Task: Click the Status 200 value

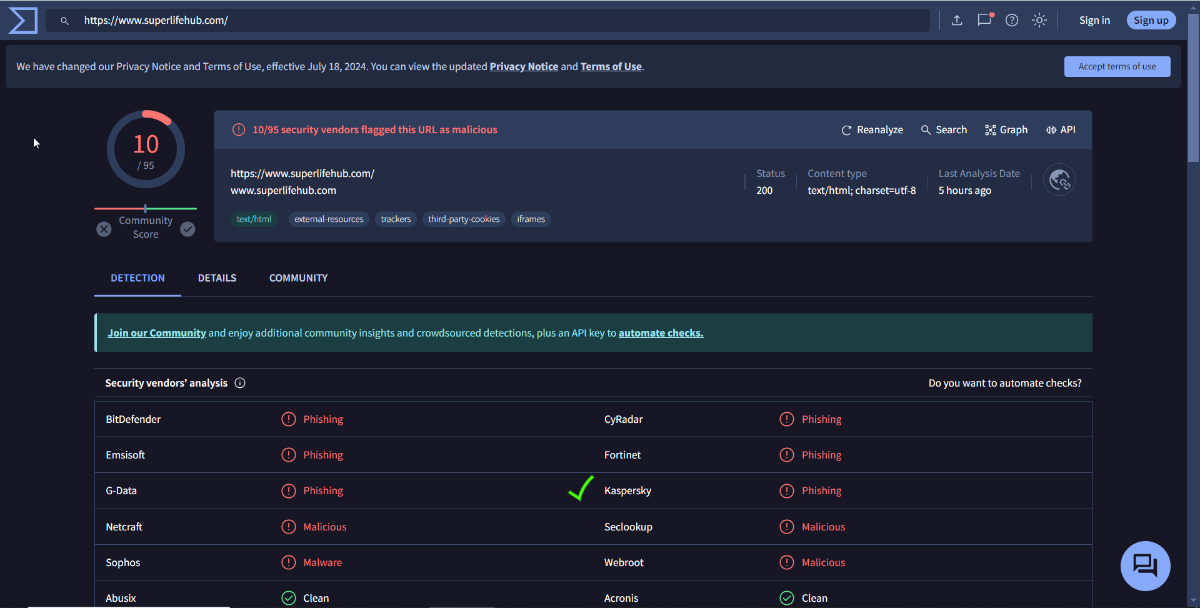Action: 764,190
